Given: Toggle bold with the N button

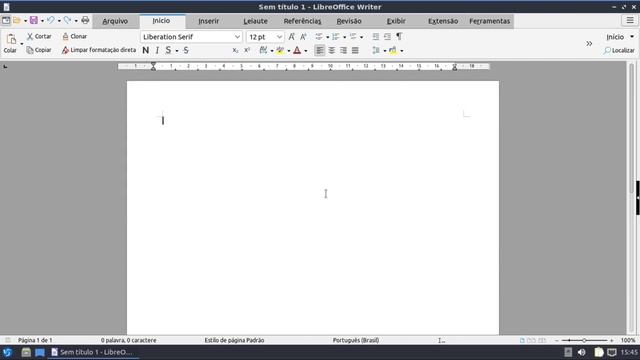Looking at the screenshot, I should [146, 50].
